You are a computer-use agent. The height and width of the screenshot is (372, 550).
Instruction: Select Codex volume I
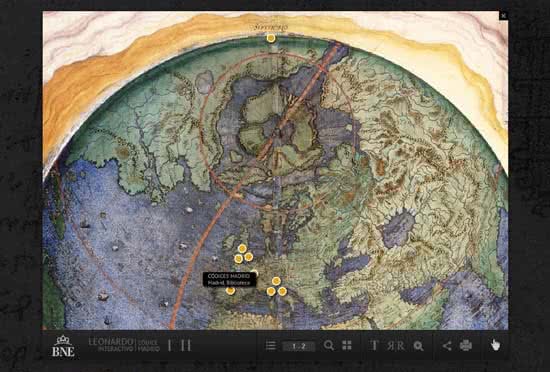coord(169,345)
